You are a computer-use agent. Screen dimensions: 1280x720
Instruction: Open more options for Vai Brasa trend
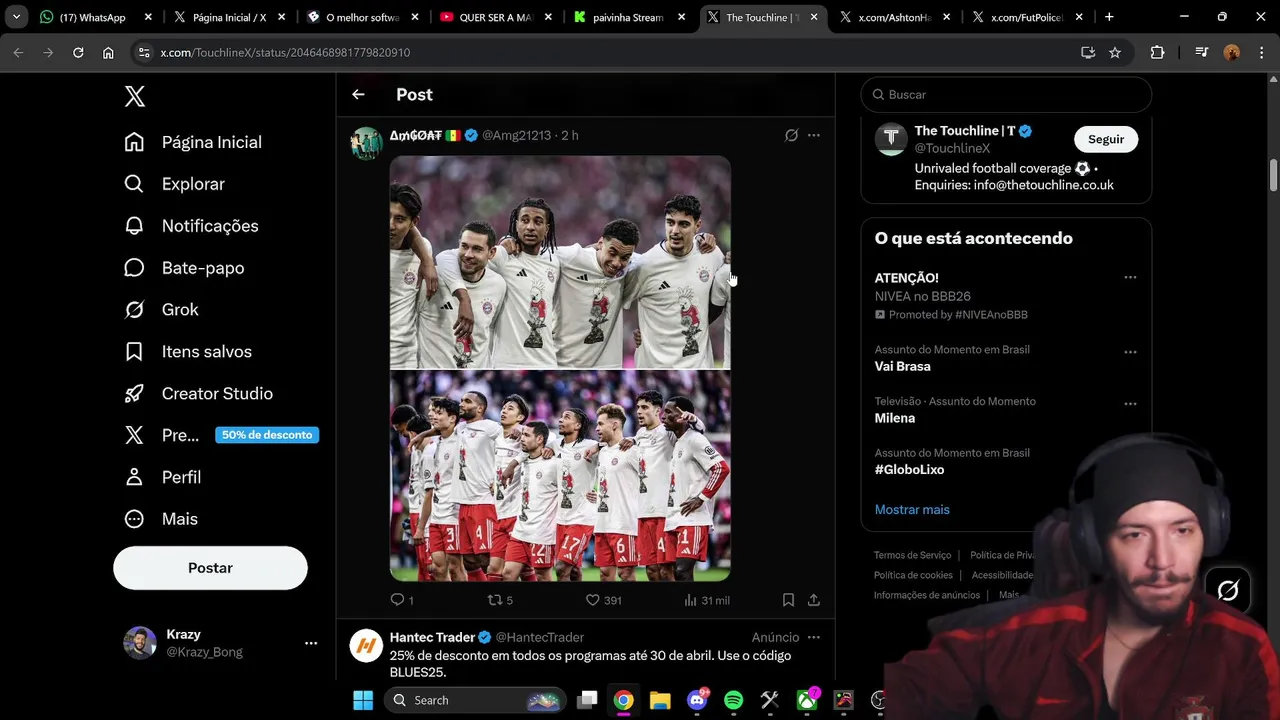coord(1130,352)
